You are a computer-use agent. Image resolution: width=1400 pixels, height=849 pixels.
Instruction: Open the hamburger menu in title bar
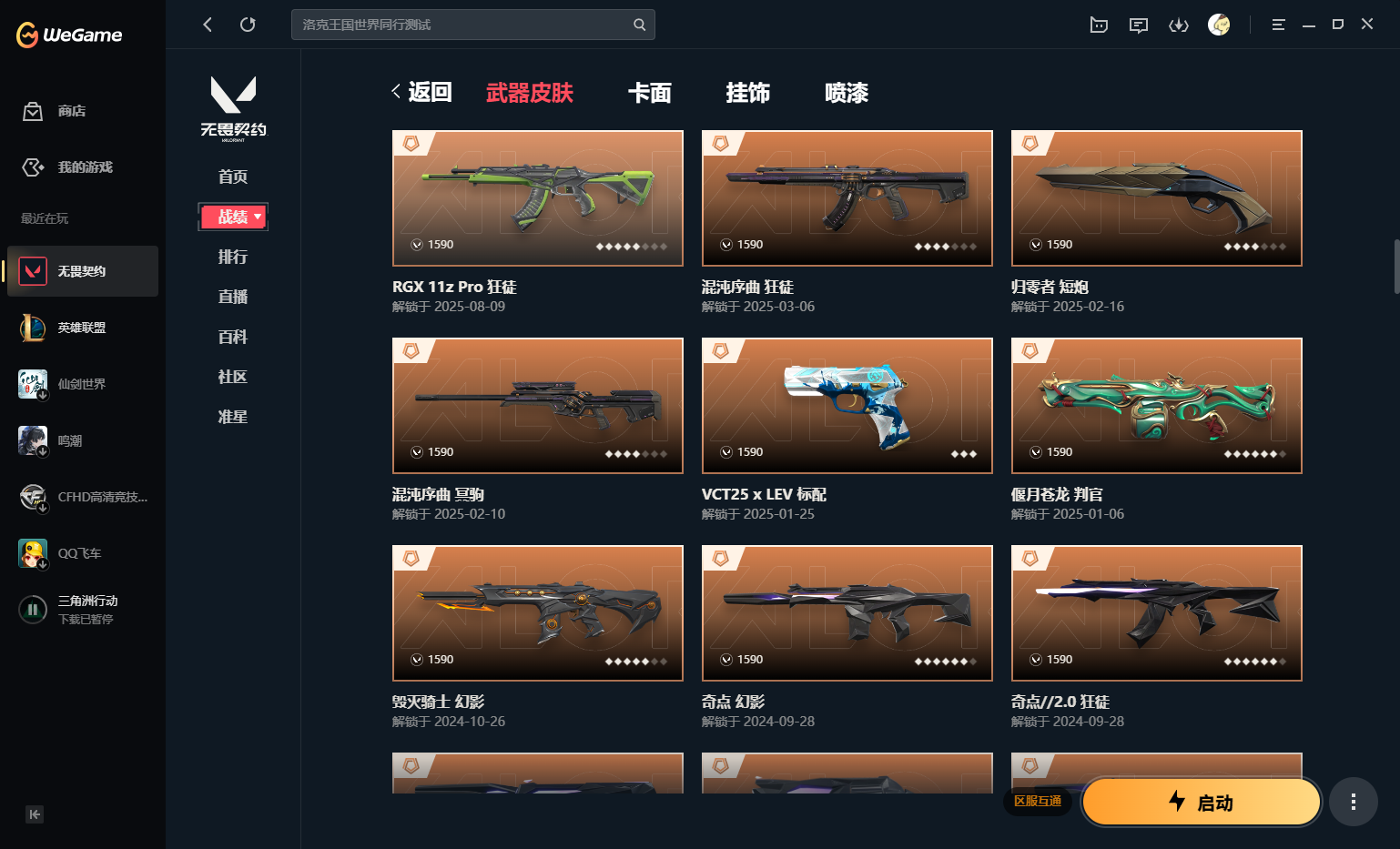pyautogui.click(x=1278, y=25)
